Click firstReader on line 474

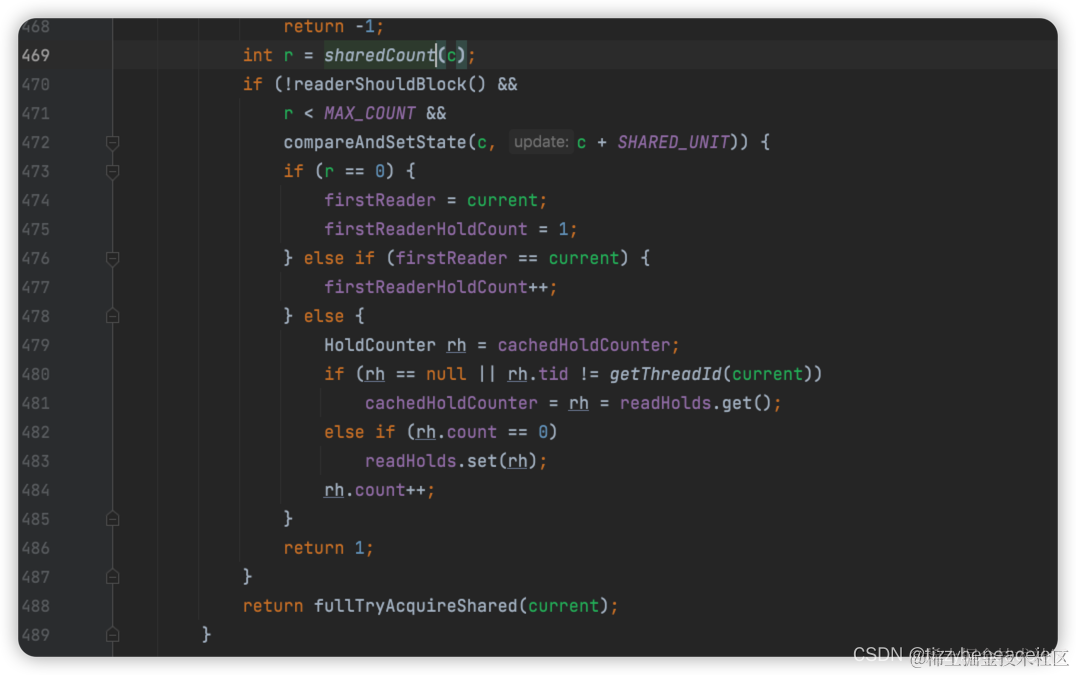380,200
